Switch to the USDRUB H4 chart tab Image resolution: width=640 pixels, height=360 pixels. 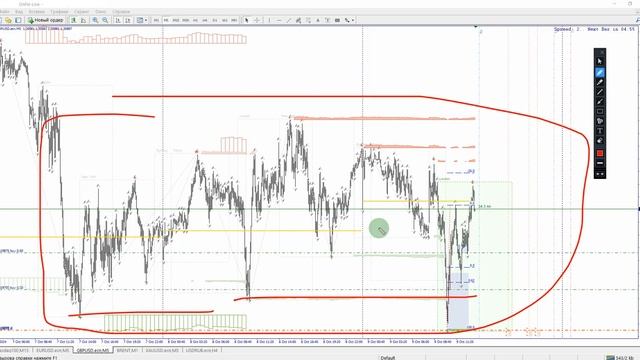pos(203,350)
